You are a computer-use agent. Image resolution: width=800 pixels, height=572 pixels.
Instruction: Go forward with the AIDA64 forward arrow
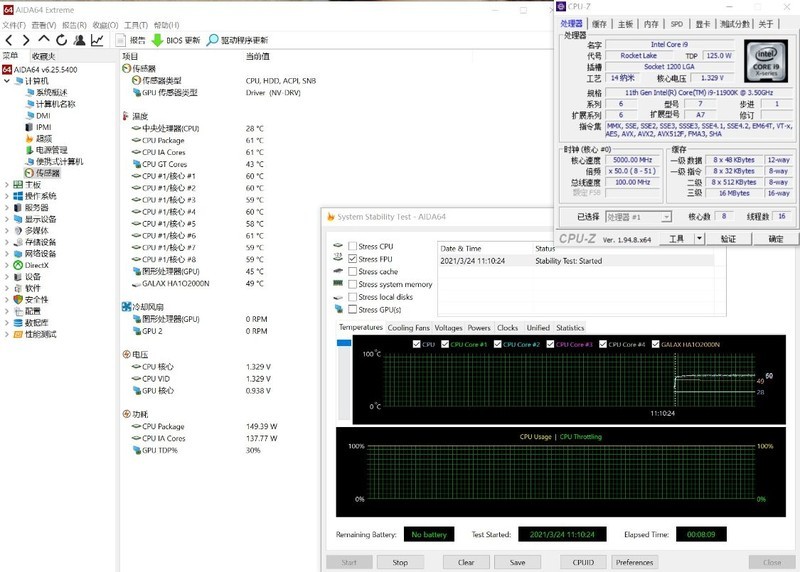[26, 40]
